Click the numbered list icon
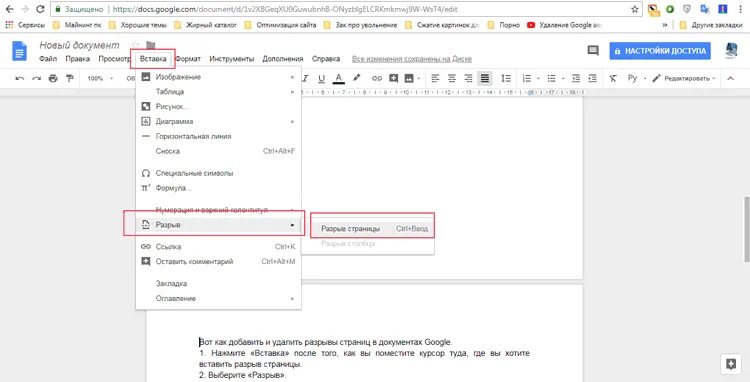The image size is (750, 382). [x=527, y=78]
